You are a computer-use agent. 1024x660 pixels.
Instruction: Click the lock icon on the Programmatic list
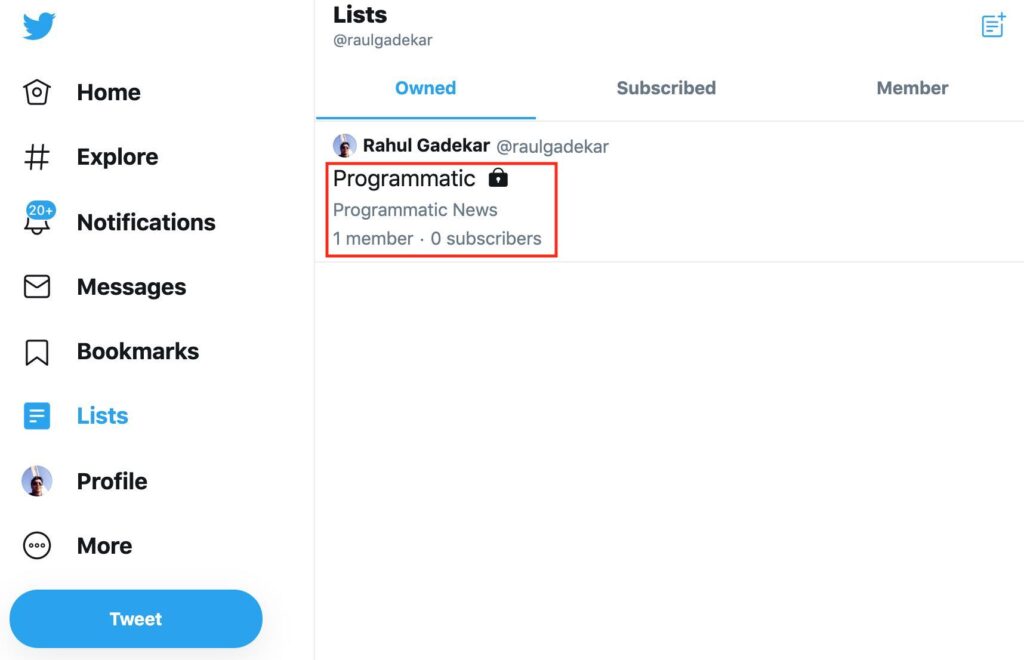497,178
